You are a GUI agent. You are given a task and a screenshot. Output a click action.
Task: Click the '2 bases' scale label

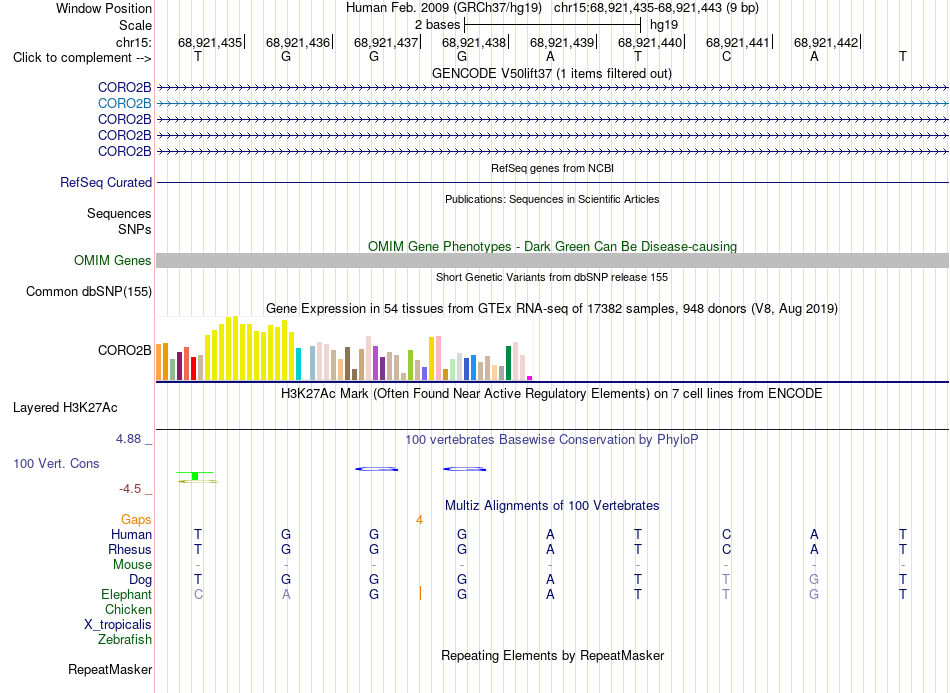(437, 25)
